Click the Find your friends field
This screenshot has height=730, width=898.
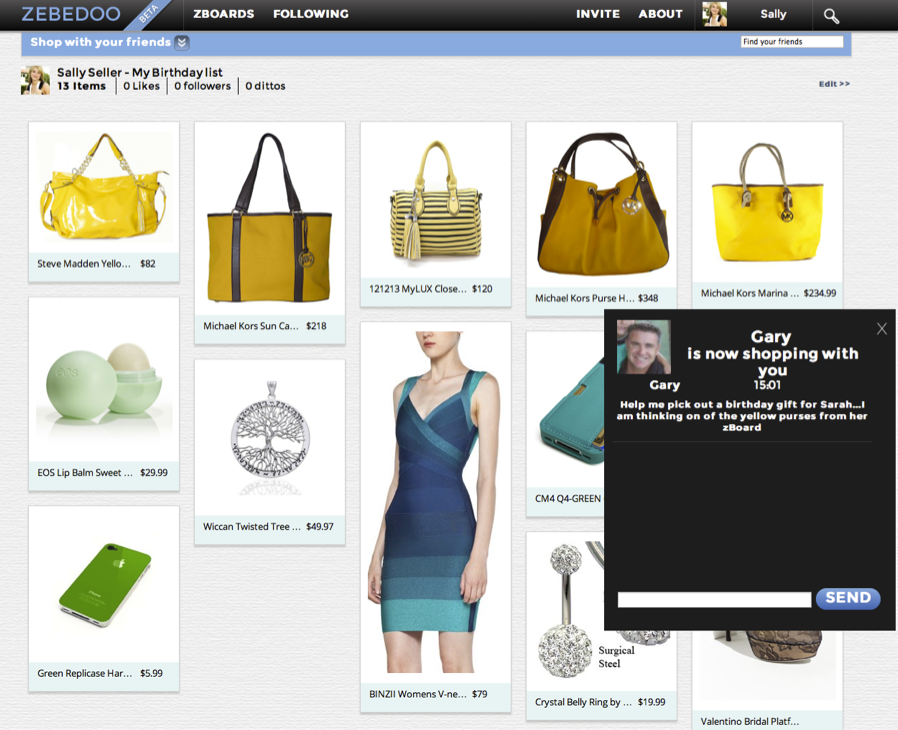click(791, 42)
